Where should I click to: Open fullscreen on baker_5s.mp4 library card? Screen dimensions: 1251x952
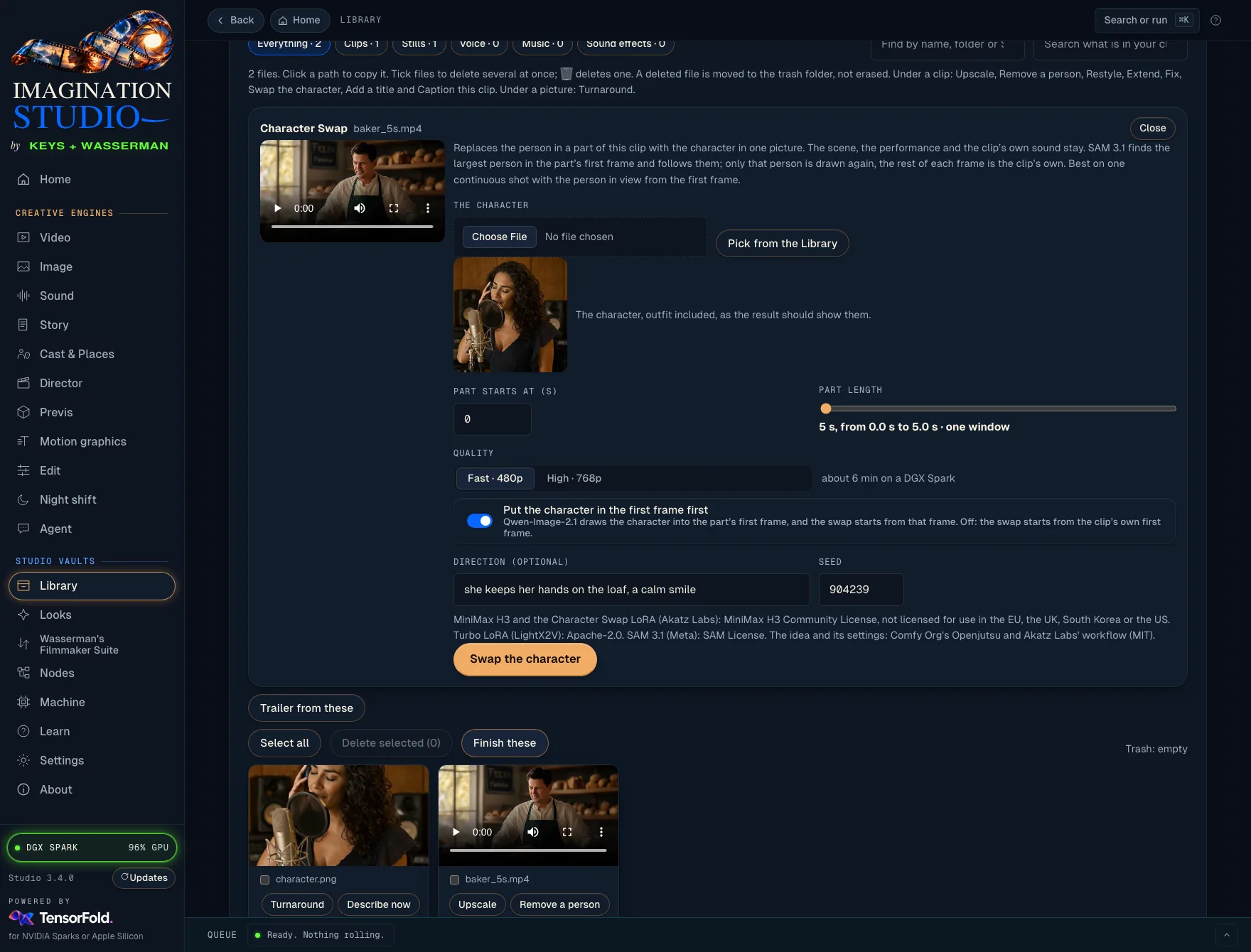tap(567, 832)
